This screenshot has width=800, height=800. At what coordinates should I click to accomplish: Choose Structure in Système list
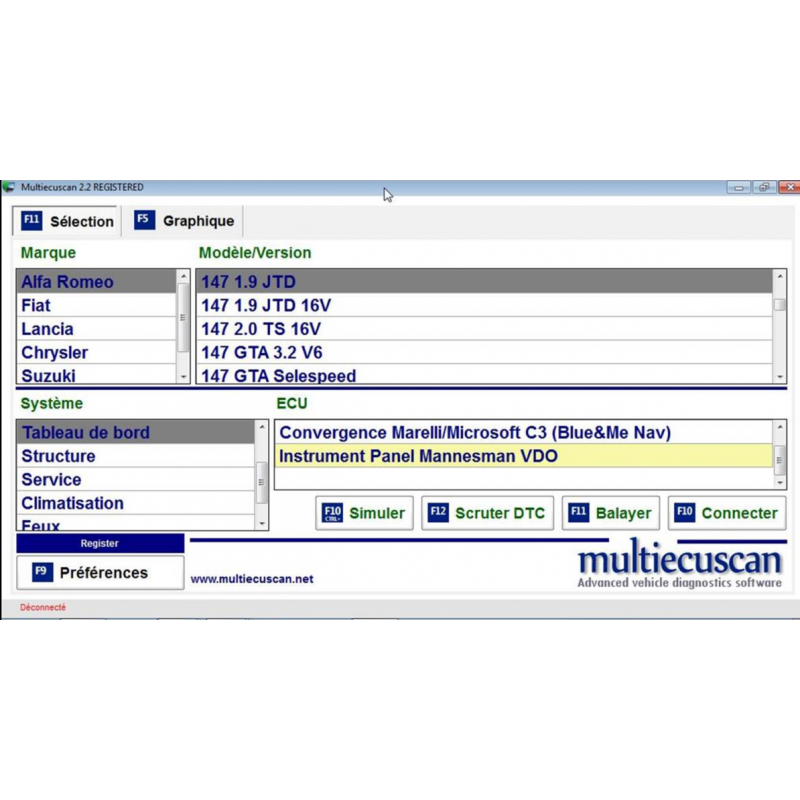(136, 456)
